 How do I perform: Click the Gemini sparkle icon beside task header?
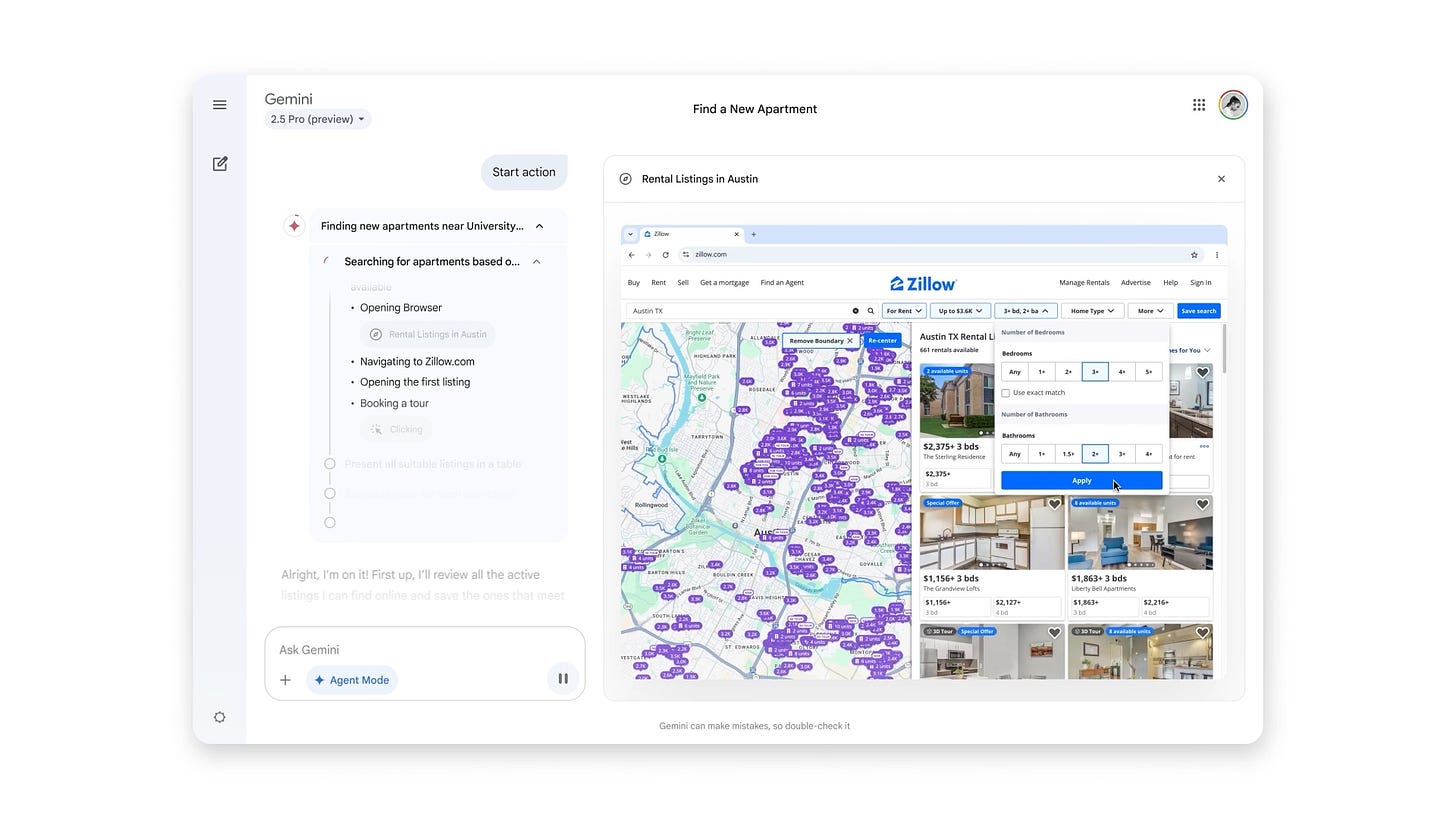pos(294,226)
